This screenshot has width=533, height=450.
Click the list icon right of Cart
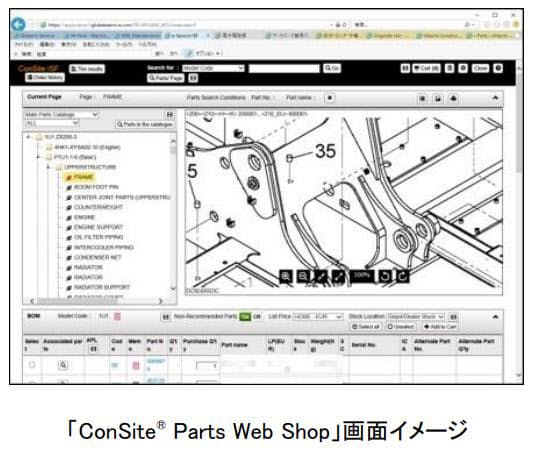[x=449, y=68]
